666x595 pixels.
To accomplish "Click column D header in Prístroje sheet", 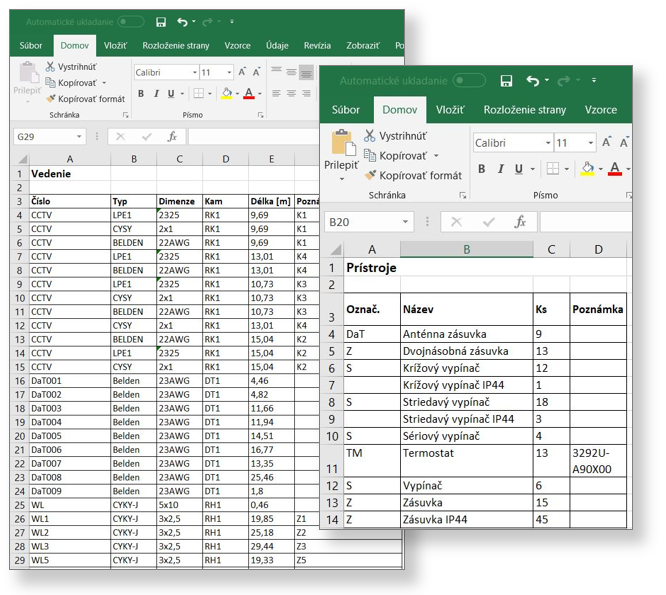I will (x=598, y=249).
